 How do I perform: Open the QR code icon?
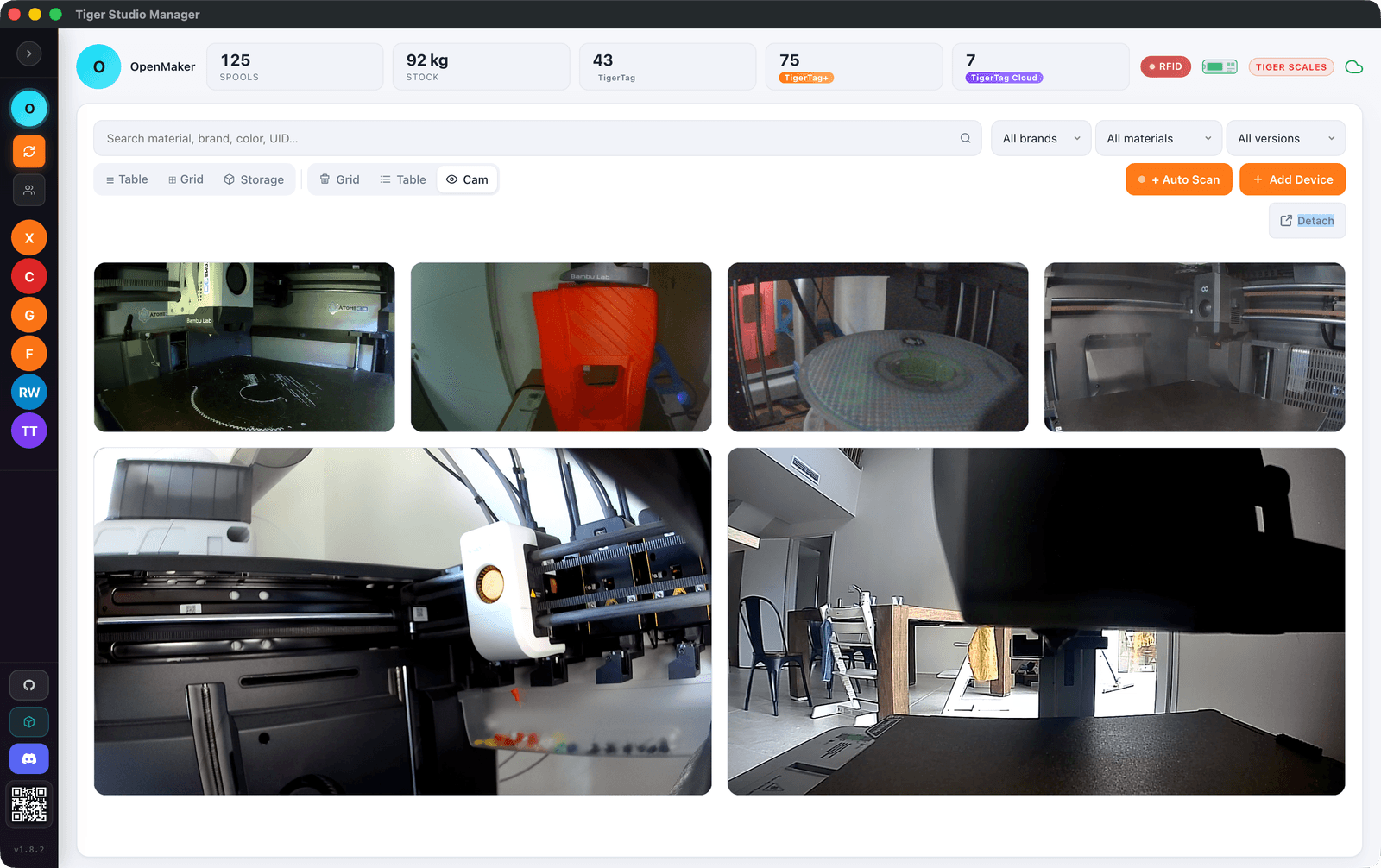(29, 804)
